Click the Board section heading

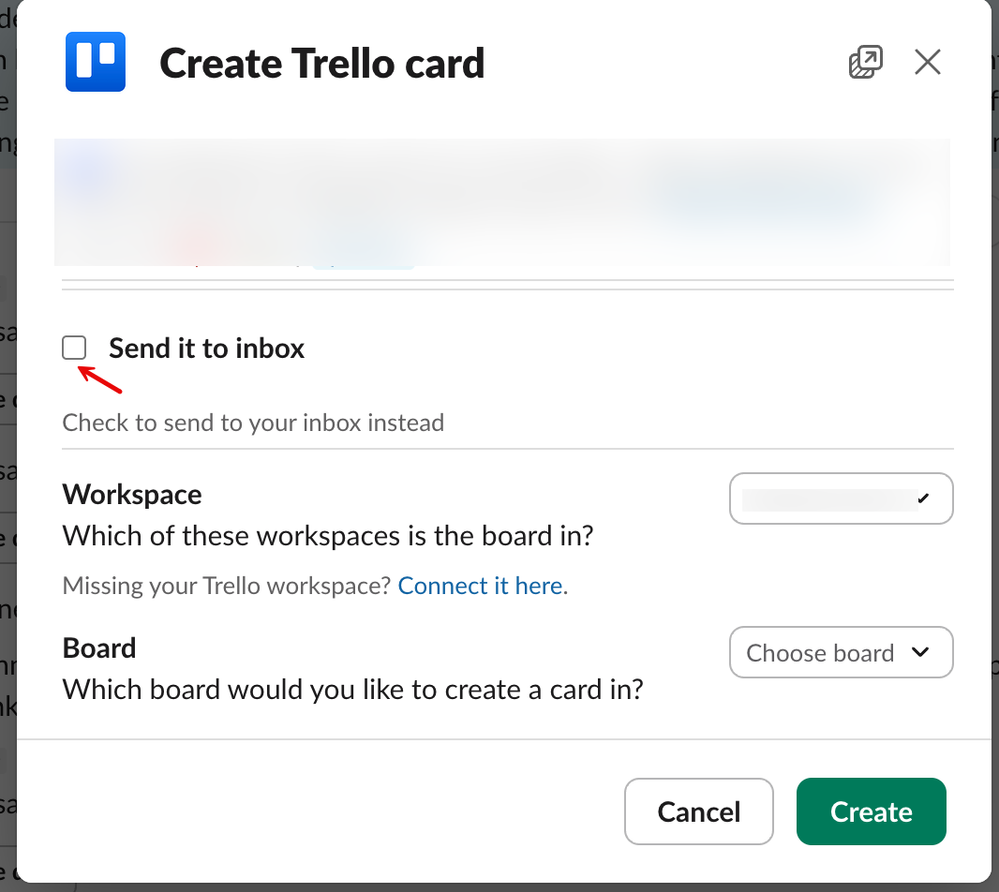click(x=99, y=648)
